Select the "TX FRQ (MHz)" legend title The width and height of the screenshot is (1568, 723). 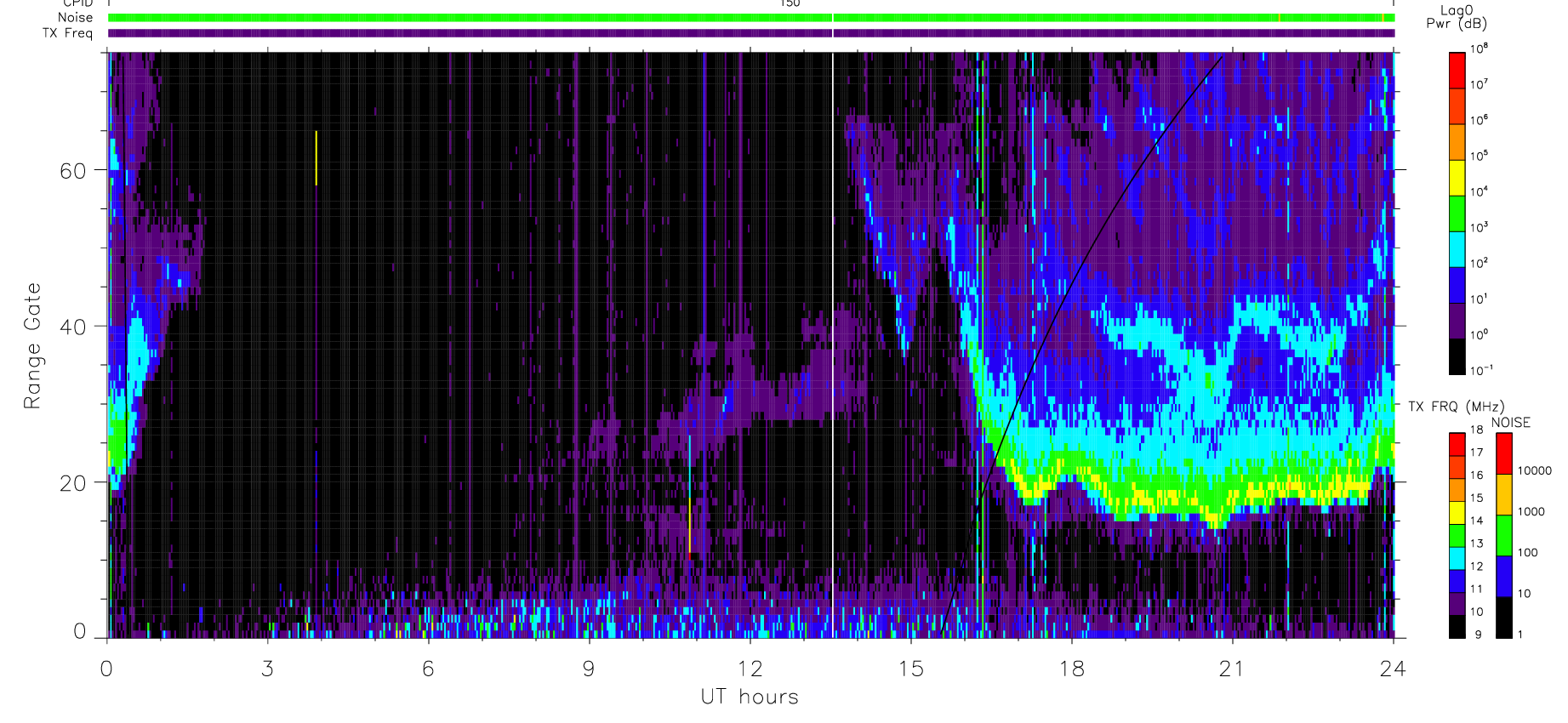click(1456, 407)
